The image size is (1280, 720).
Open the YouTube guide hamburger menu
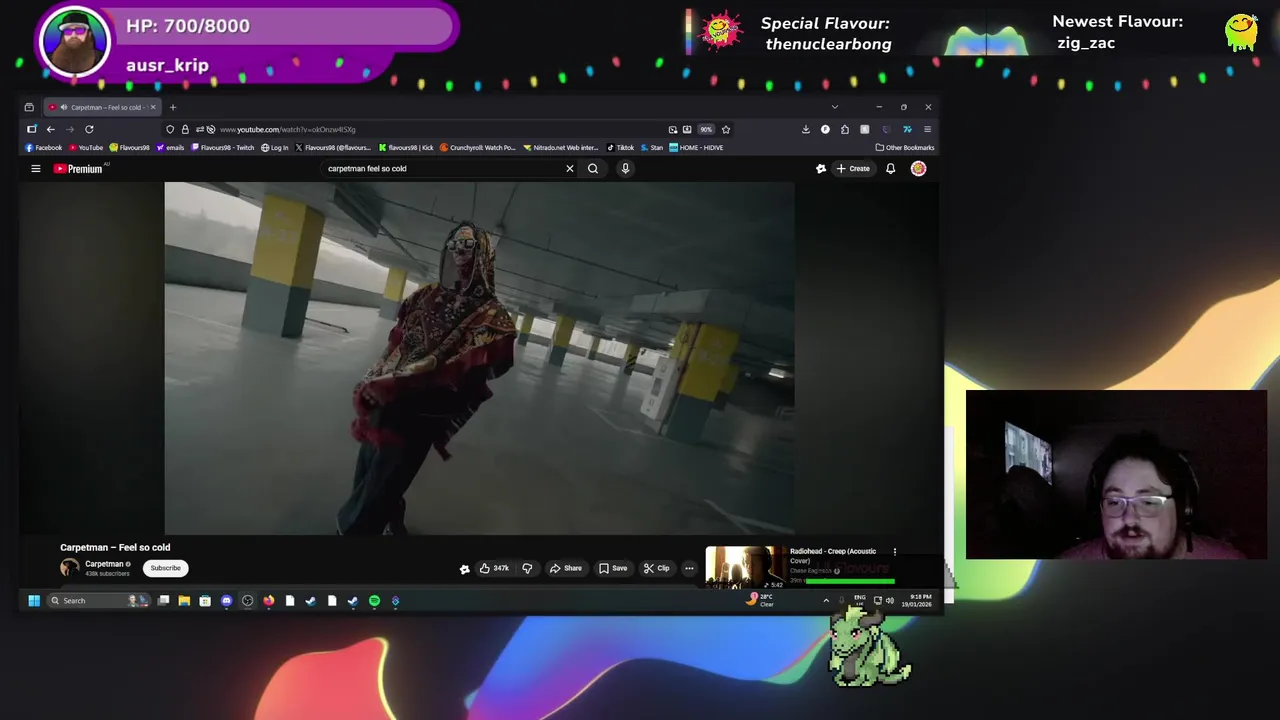(x=35, y=168)
